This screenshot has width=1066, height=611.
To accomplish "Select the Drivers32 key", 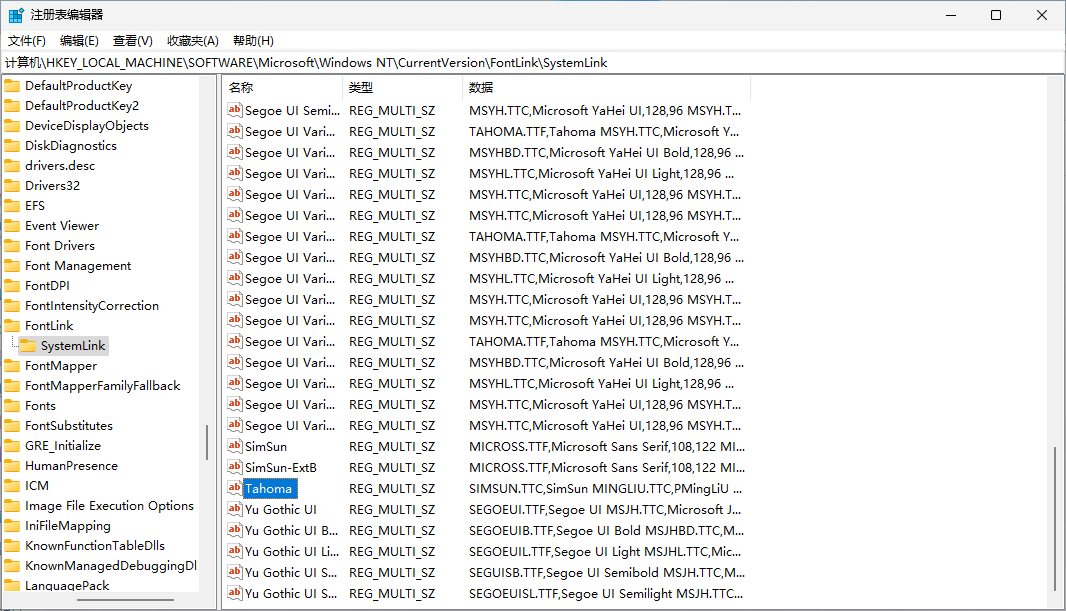I will click(x=52, y=186).
